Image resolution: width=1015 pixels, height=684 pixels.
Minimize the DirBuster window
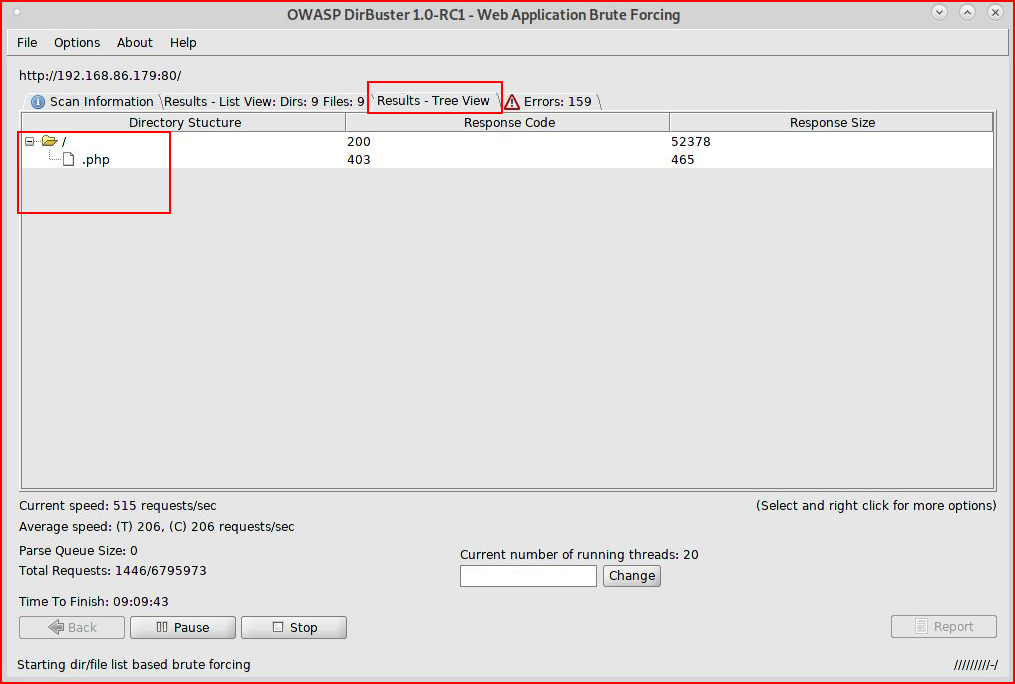[939, 12]
